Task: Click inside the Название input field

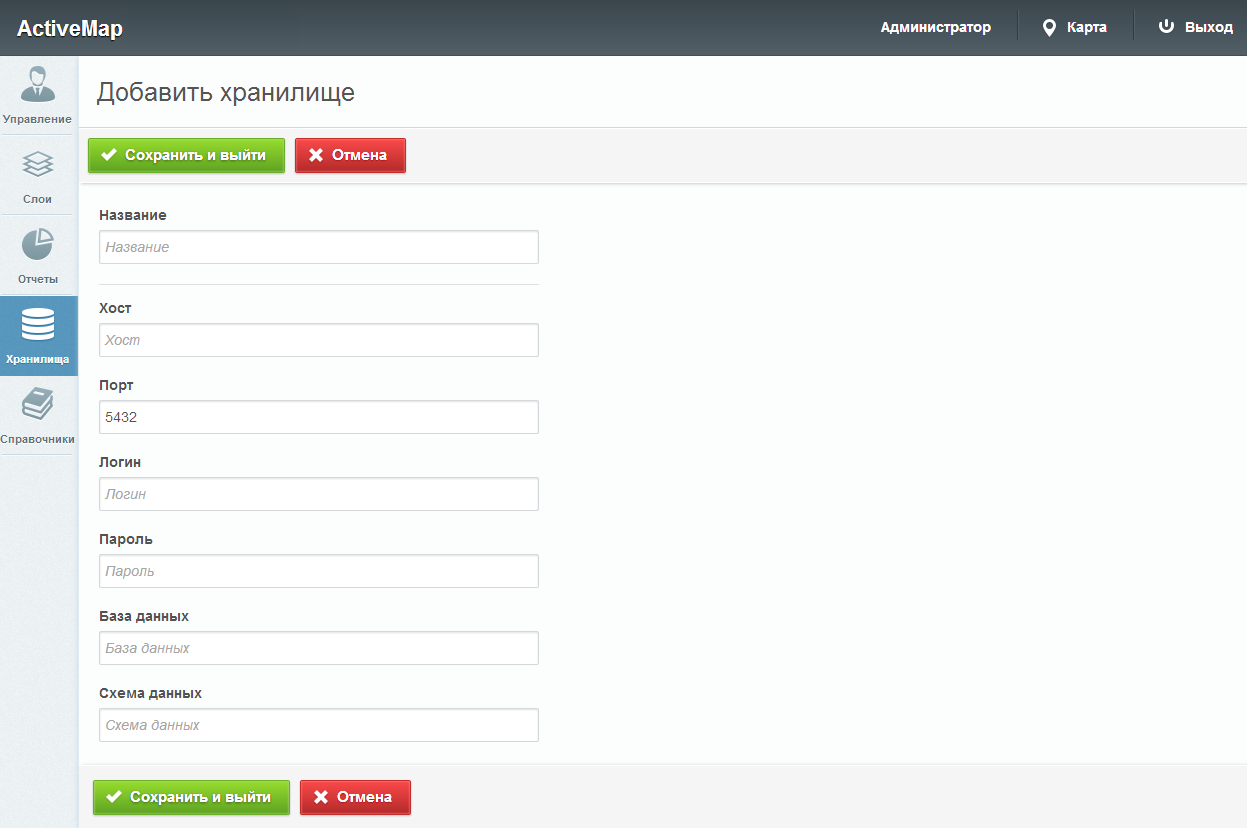Action: [x=318, y=247]
